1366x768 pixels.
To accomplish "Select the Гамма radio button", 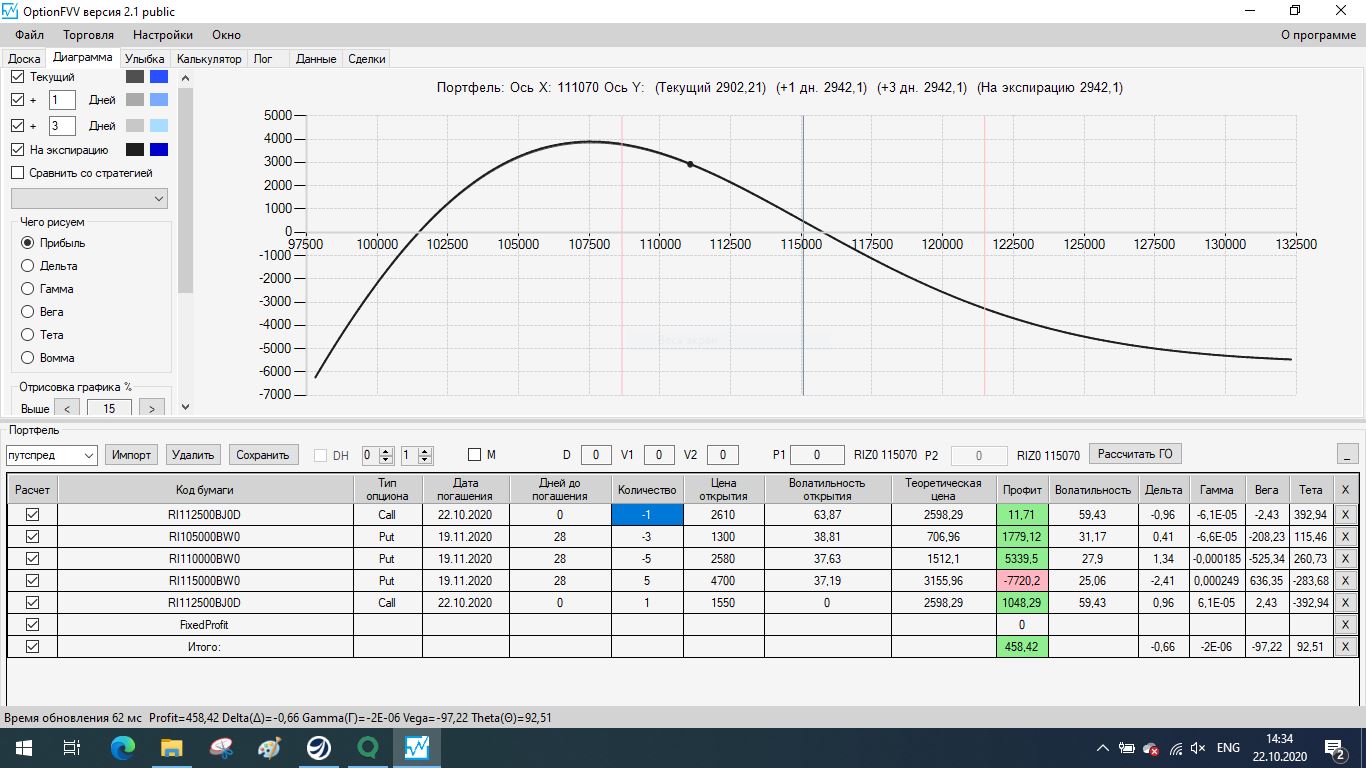I will tap(27, 289).
